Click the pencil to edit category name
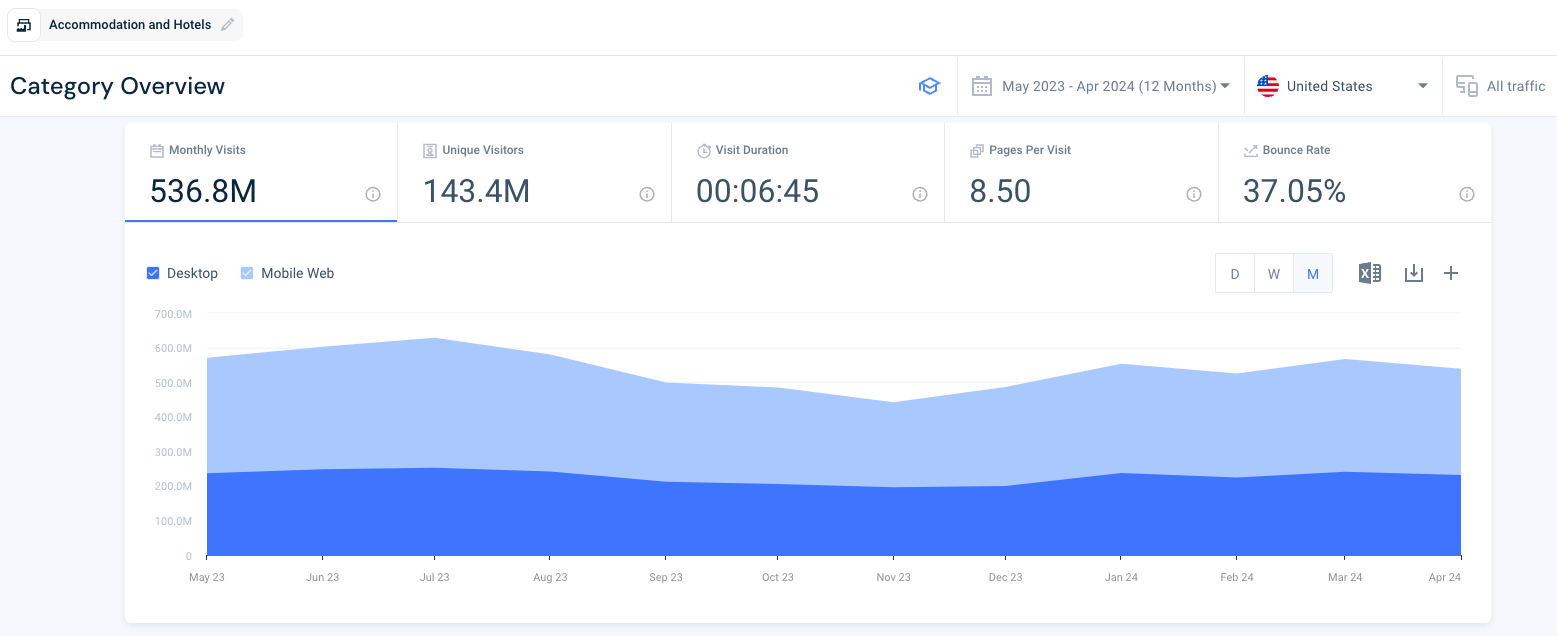 click(227, 24)
